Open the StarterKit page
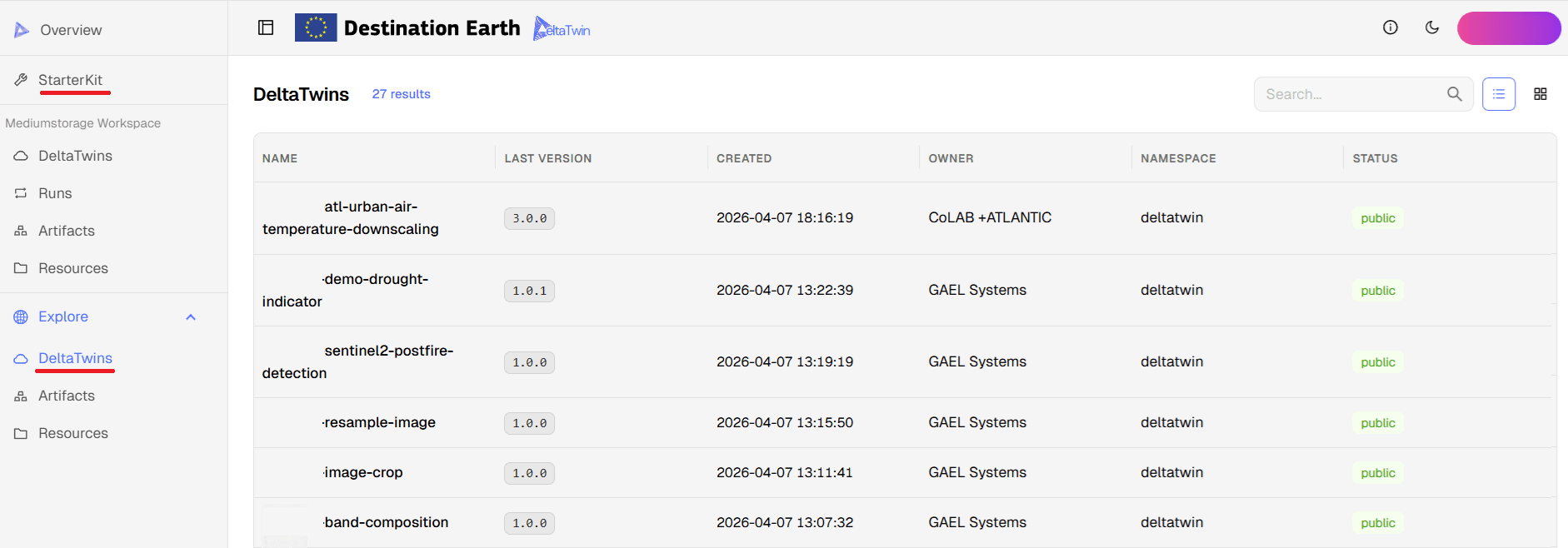 [70, 80]
